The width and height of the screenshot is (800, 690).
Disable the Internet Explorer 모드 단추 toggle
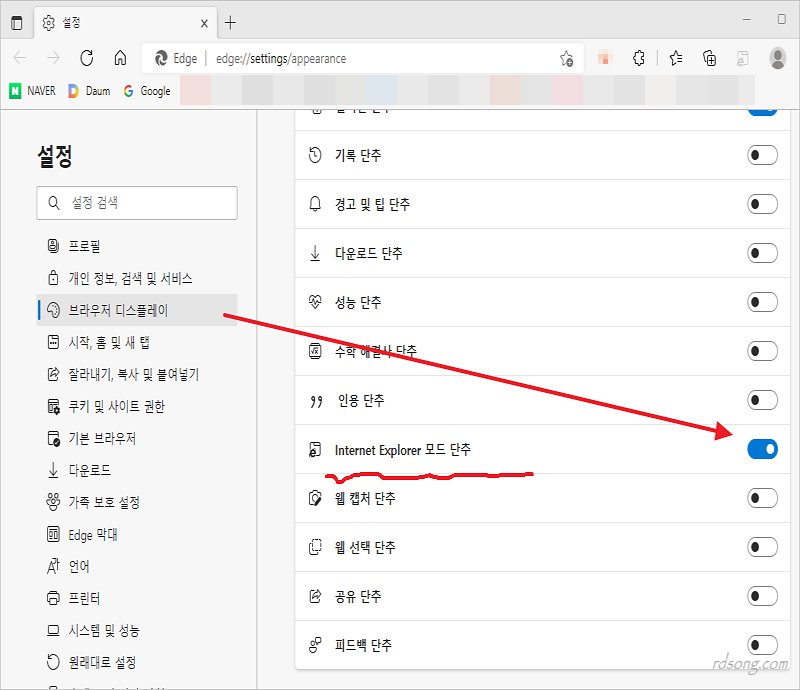pos(762,450)
